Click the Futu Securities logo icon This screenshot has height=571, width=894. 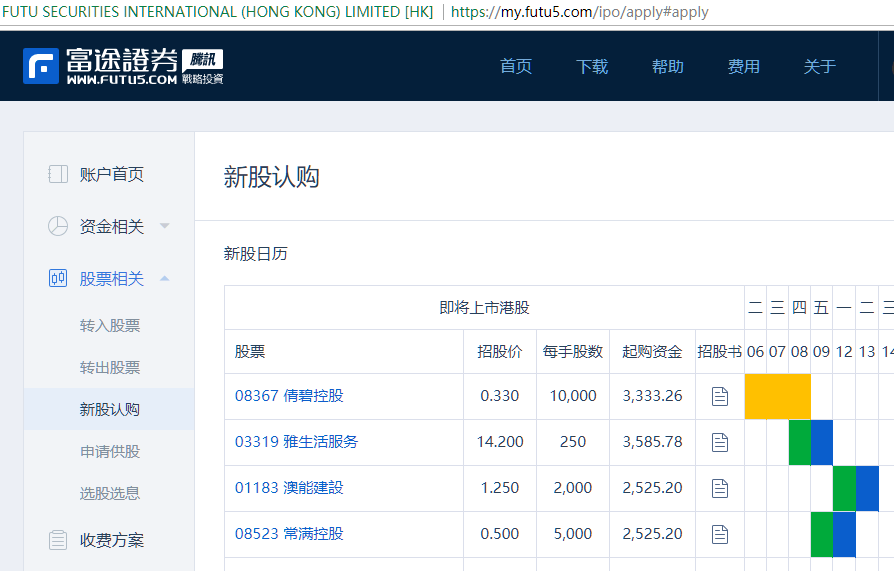[40, 66]
